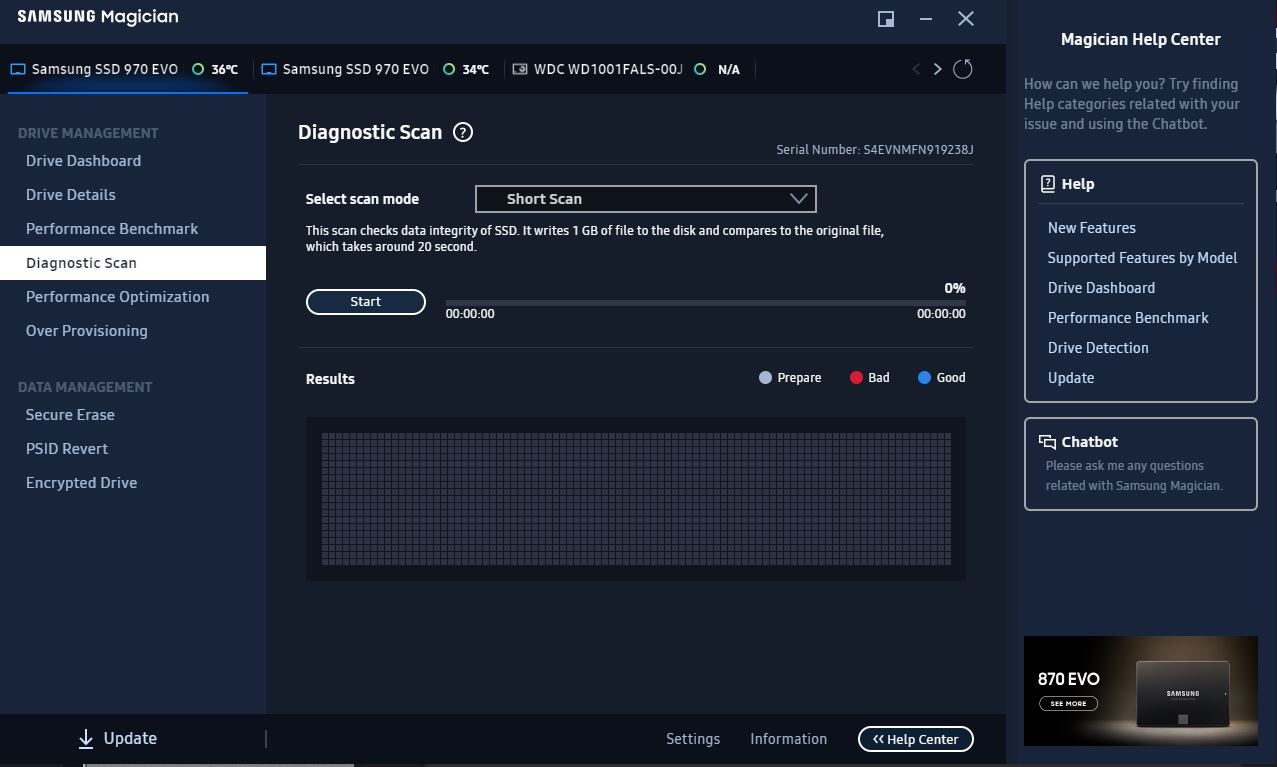Click the Help section question icon
This screenshot has height=767, width=1277.
pos(1048,184)
